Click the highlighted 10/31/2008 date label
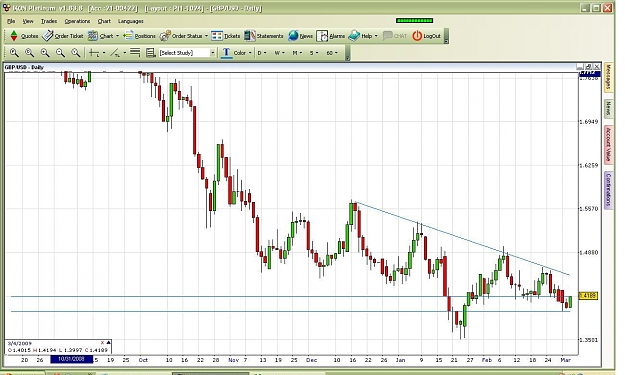 [72, 359]
